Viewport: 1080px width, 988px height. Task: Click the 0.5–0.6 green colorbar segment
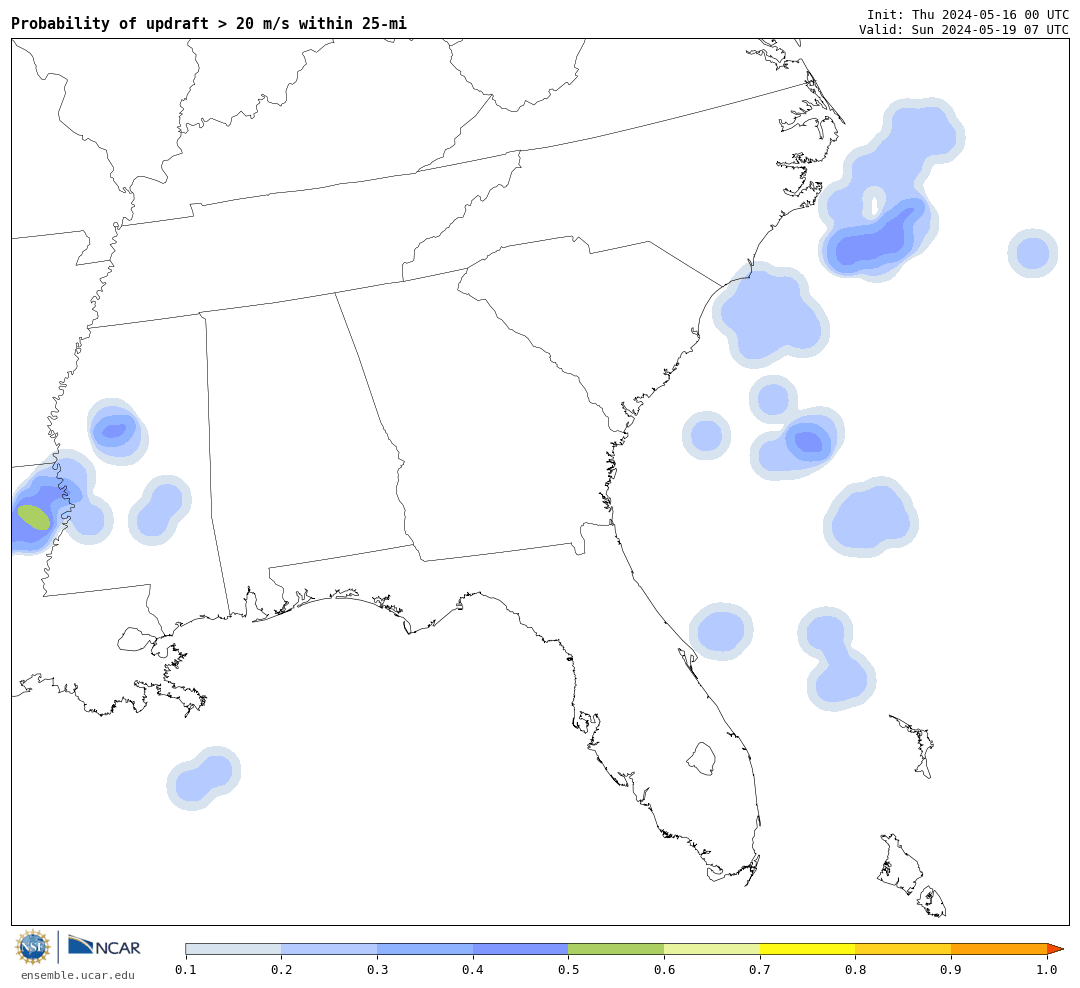click(616, 949)
